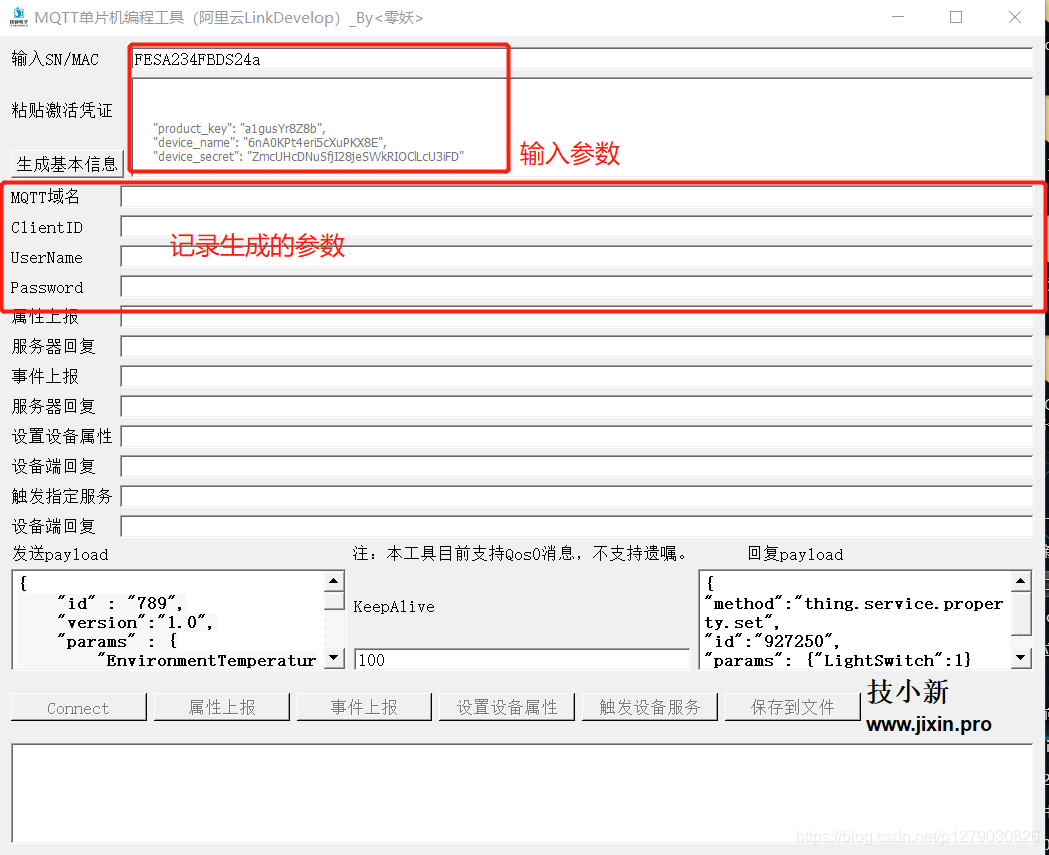This screenshot has width=1049, height=855.
Task: Click the "product_key" line in credentials
Action: 240,128
